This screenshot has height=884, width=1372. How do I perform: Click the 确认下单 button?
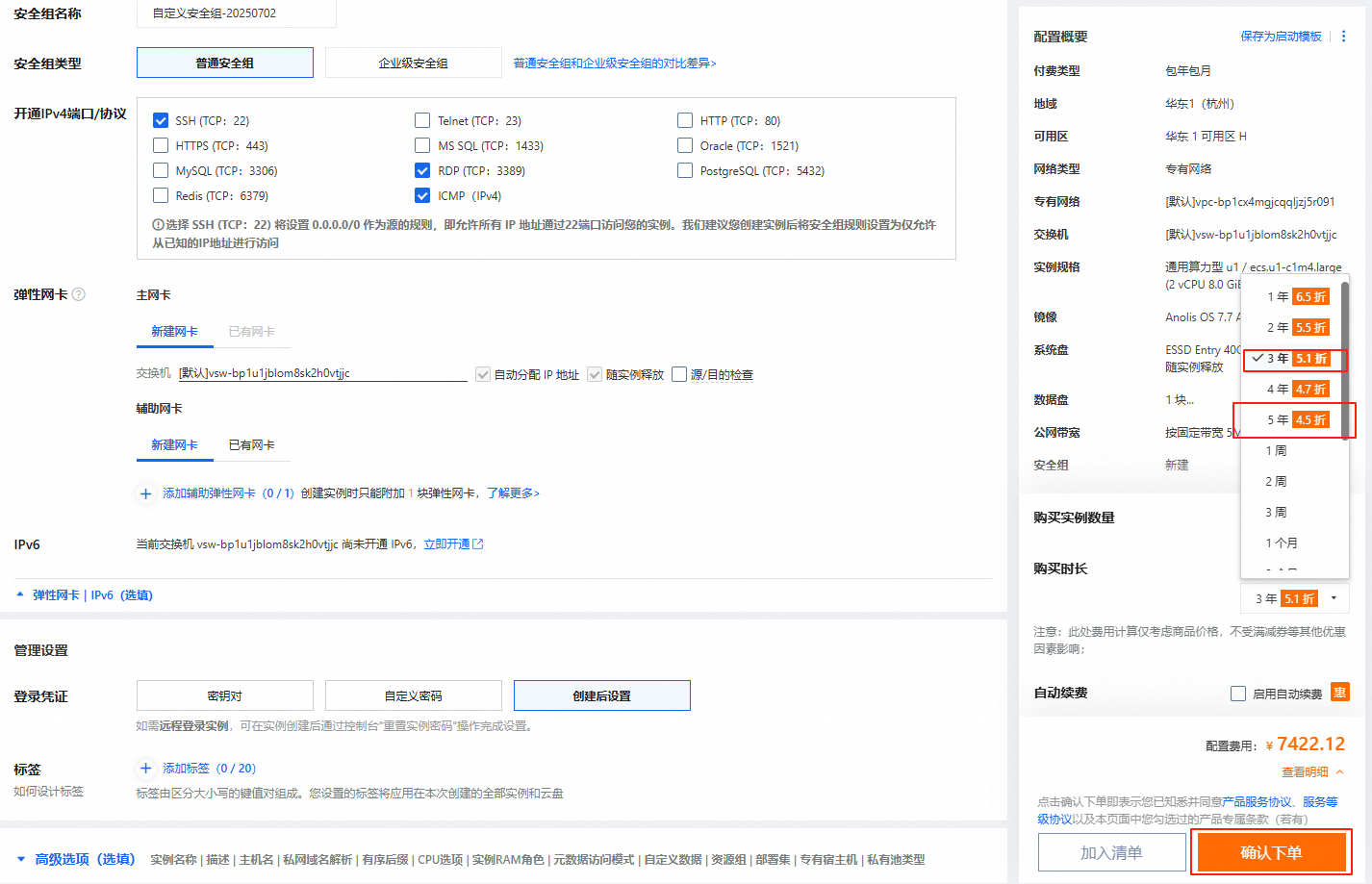1270,852
